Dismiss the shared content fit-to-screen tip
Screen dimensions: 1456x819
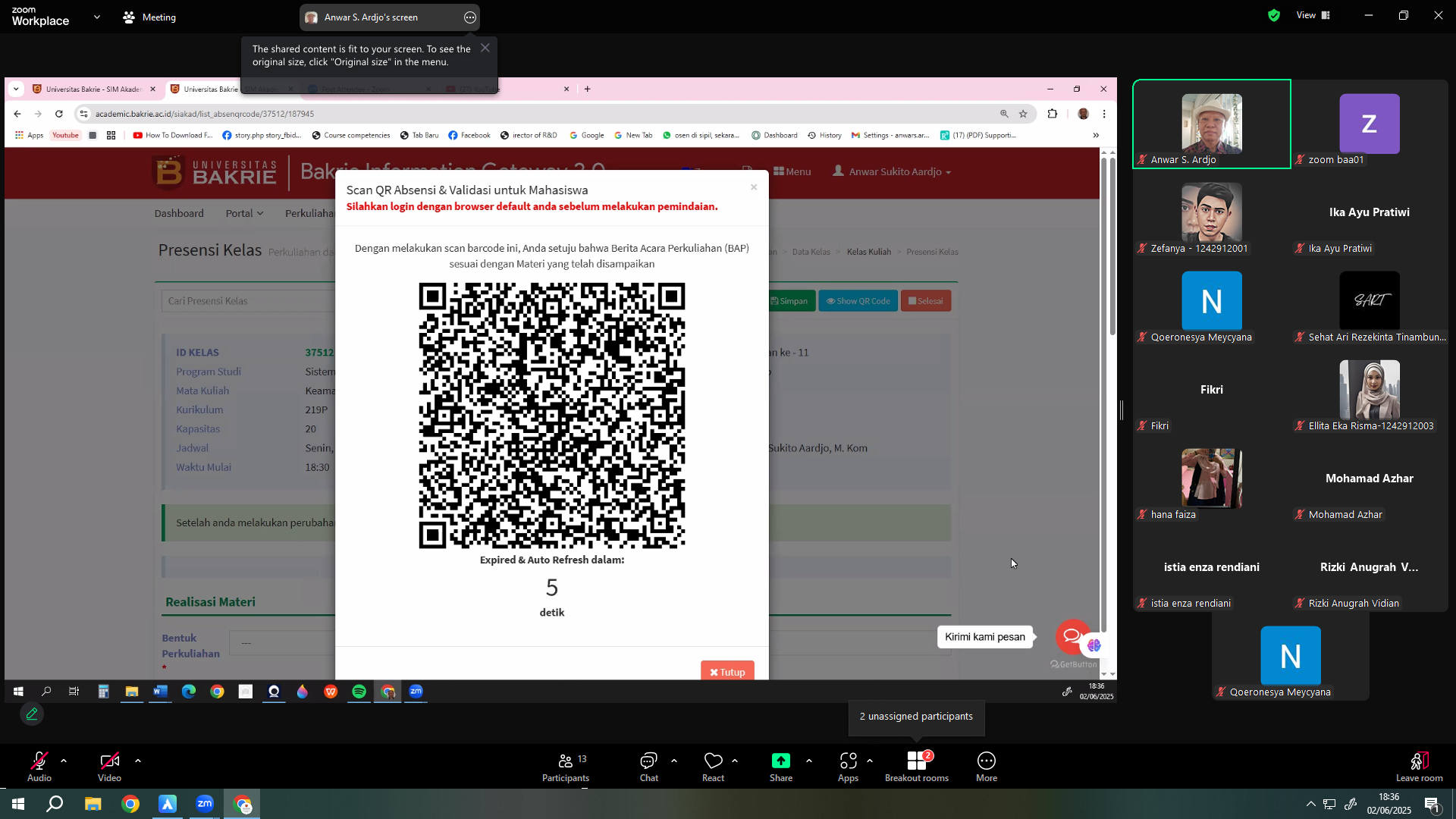485,48
